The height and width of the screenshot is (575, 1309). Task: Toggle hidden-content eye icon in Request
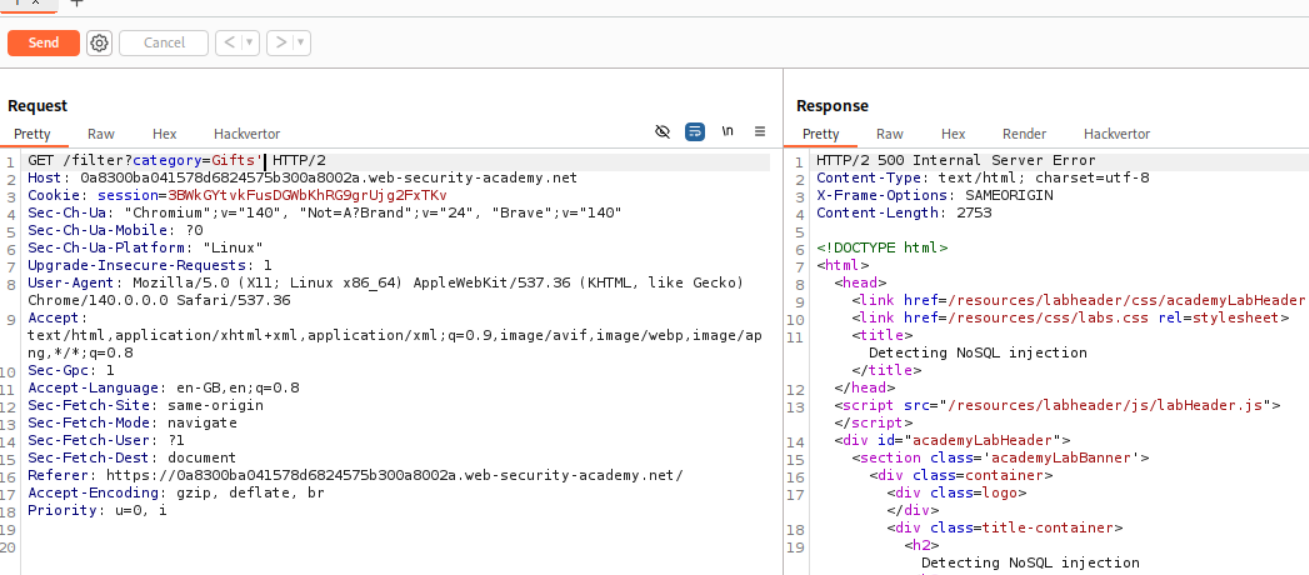click(x=662, y=132)
